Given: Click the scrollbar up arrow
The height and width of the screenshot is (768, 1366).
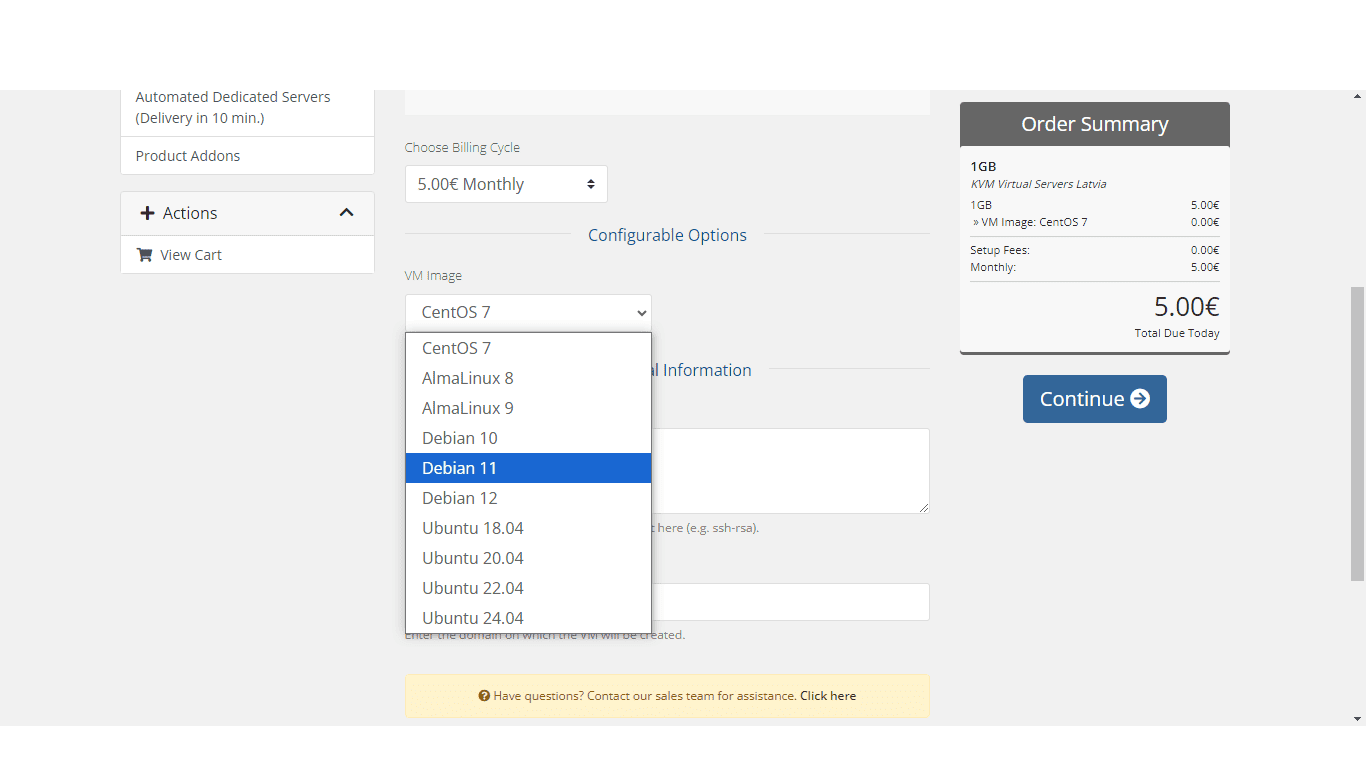Looking at the screenshot, I should (1357, 97).
